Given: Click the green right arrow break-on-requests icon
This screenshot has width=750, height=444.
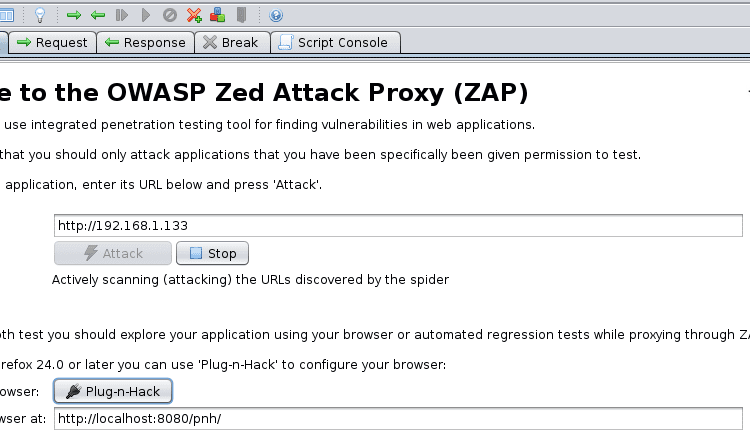Looking at the screenshot, I should pyautogui.click(x=74, y=15).
